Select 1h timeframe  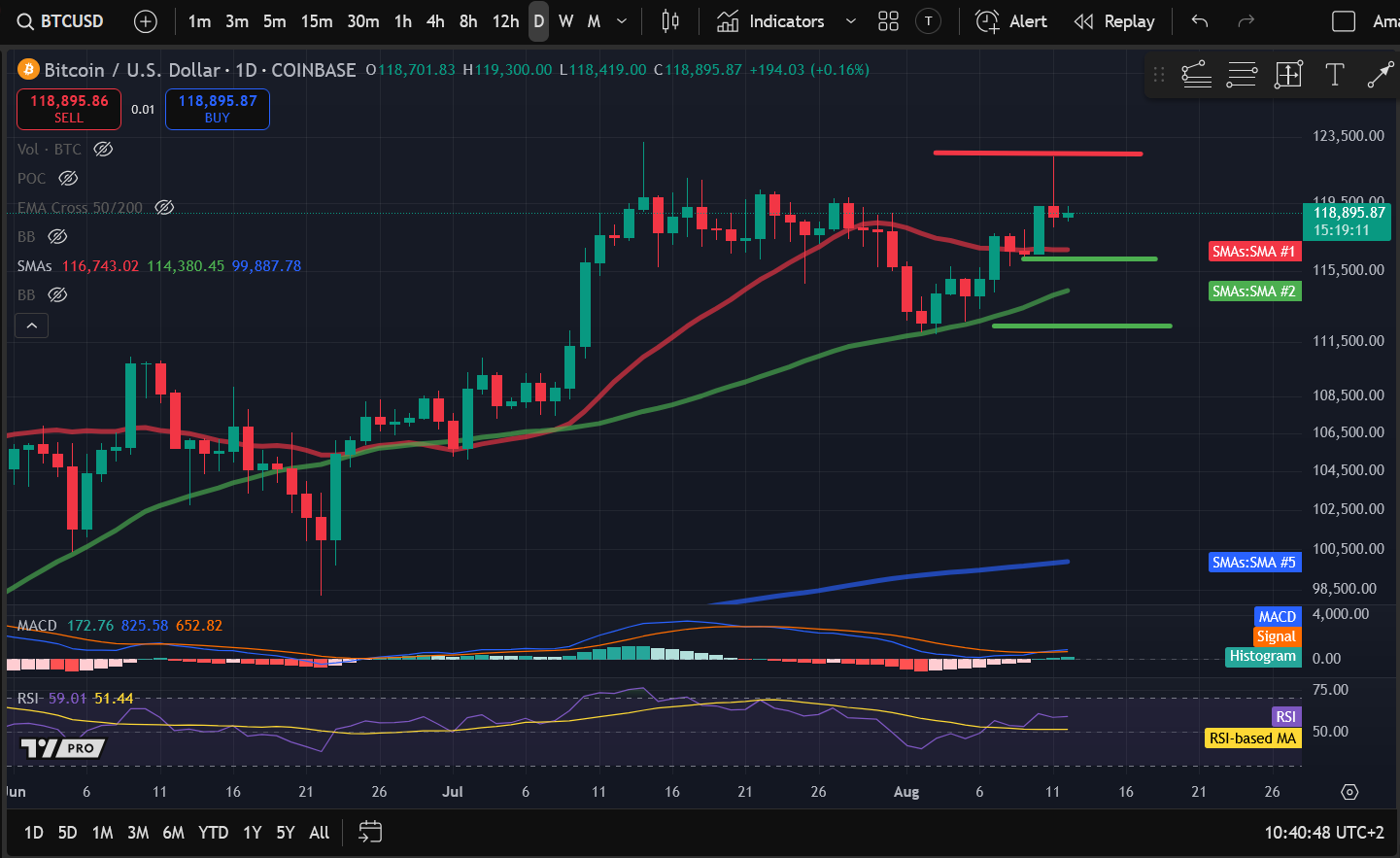click(x=403, y=21)
